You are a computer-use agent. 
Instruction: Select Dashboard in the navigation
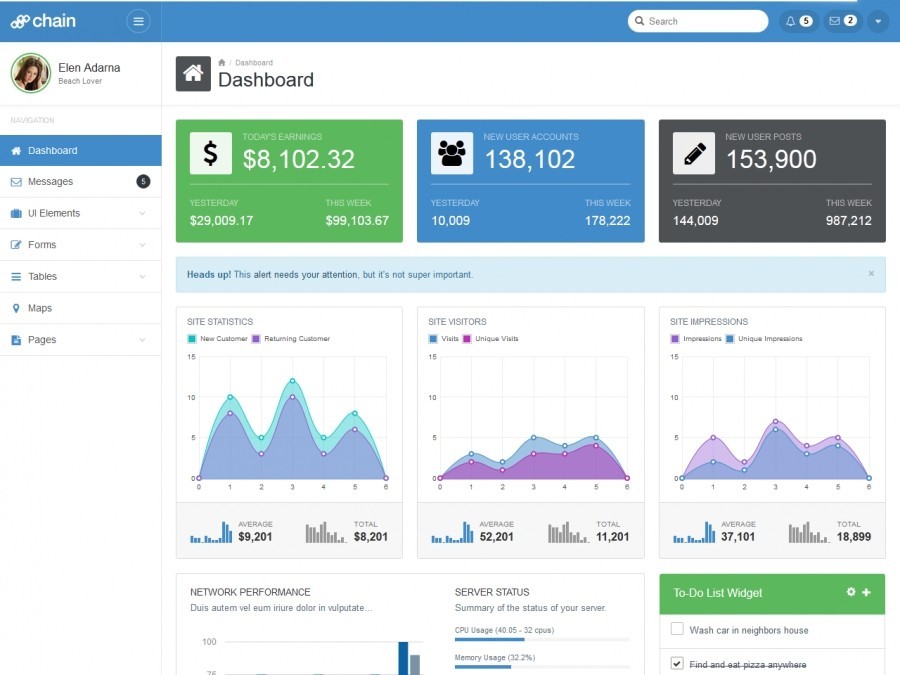coord(80,150)
